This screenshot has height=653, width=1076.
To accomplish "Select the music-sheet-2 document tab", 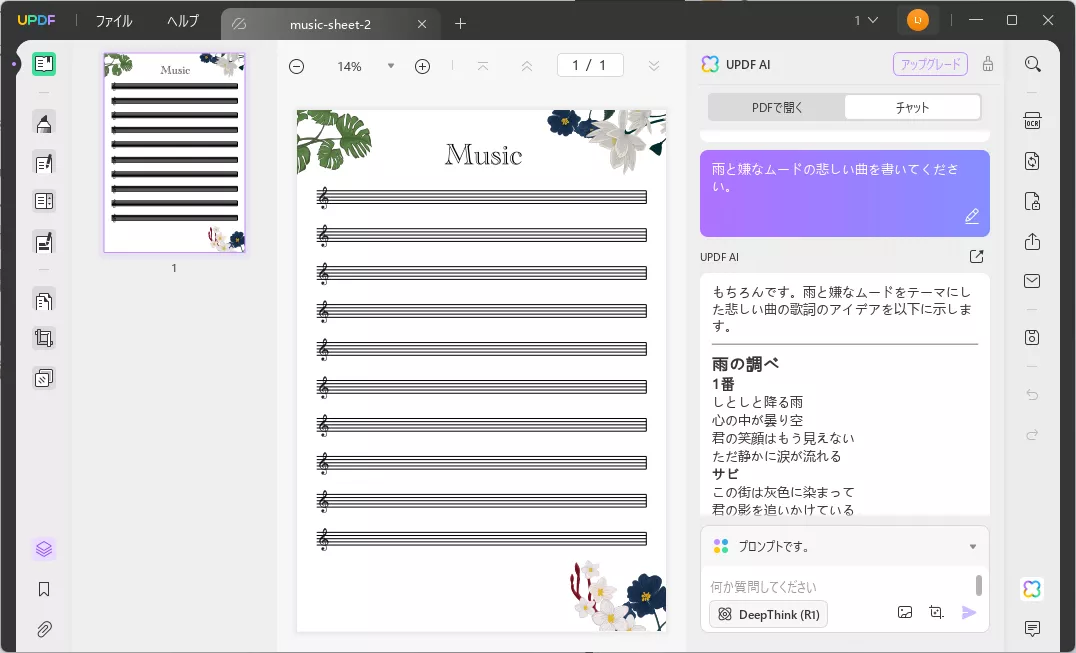I will [329, 25].
